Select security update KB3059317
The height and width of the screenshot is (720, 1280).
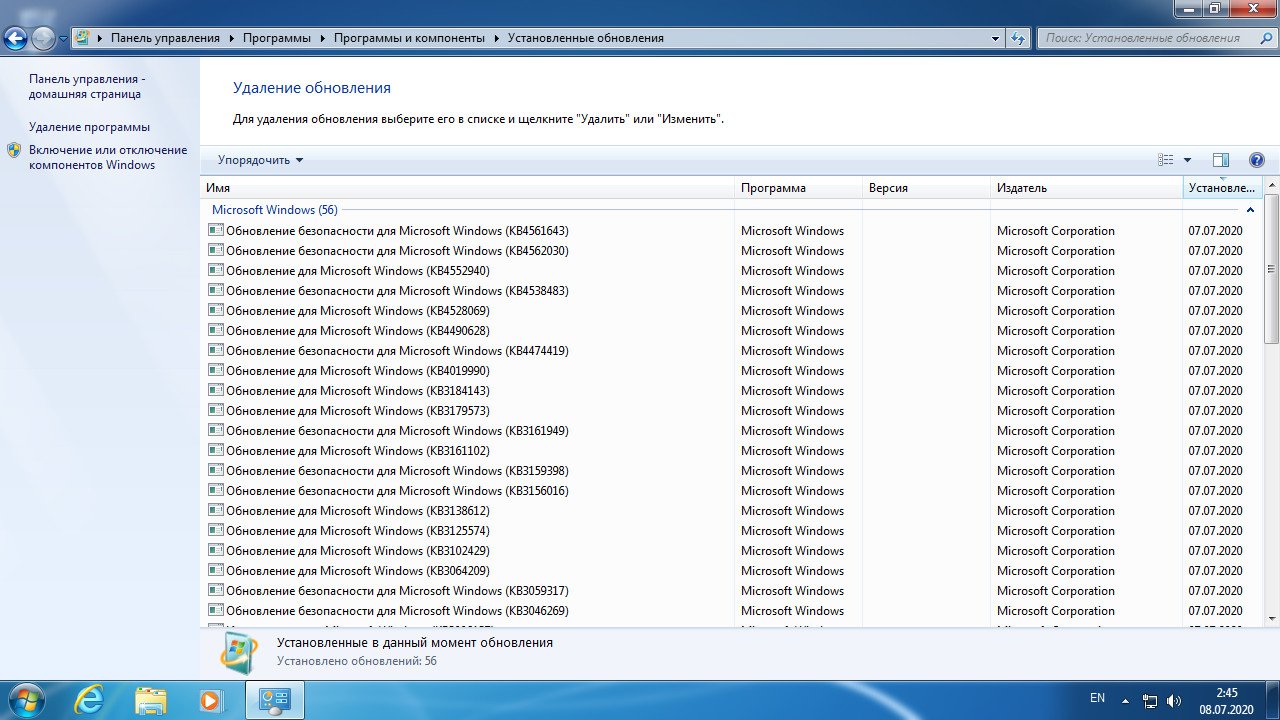coord(732,590)
